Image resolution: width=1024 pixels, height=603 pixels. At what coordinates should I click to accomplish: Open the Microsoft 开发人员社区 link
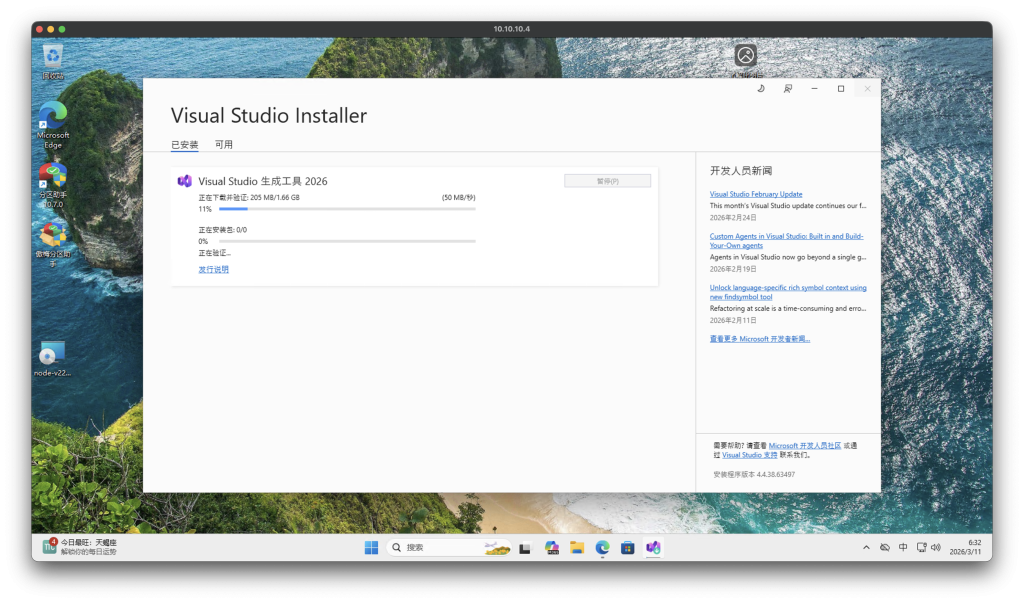(x=804, y=445)
